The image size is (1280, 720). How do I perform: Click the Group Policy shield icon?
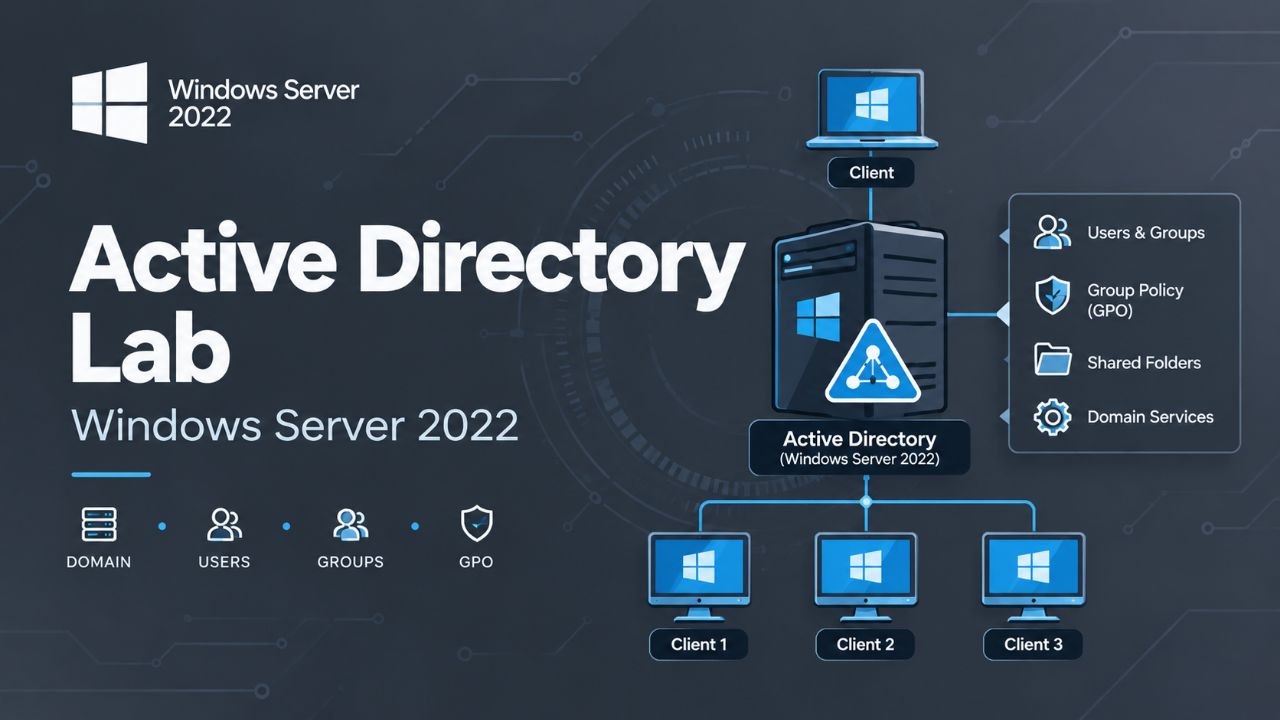click(1052, 296)
